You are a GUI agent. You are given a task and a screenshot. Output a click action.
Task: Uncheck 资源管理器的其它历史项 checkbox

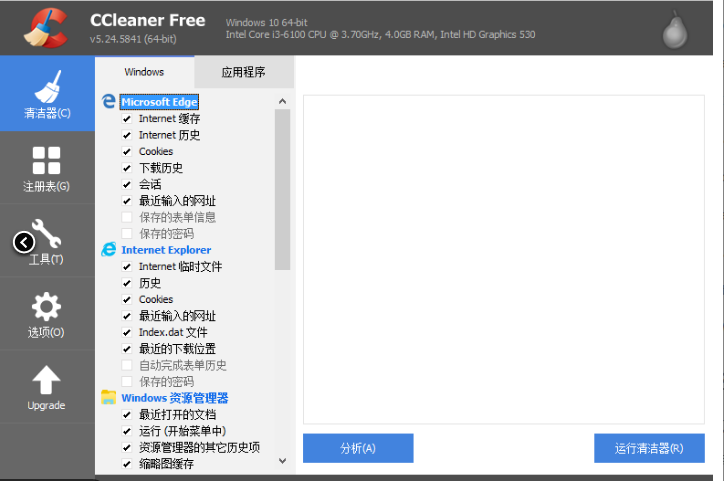click(x=127, y=447)
